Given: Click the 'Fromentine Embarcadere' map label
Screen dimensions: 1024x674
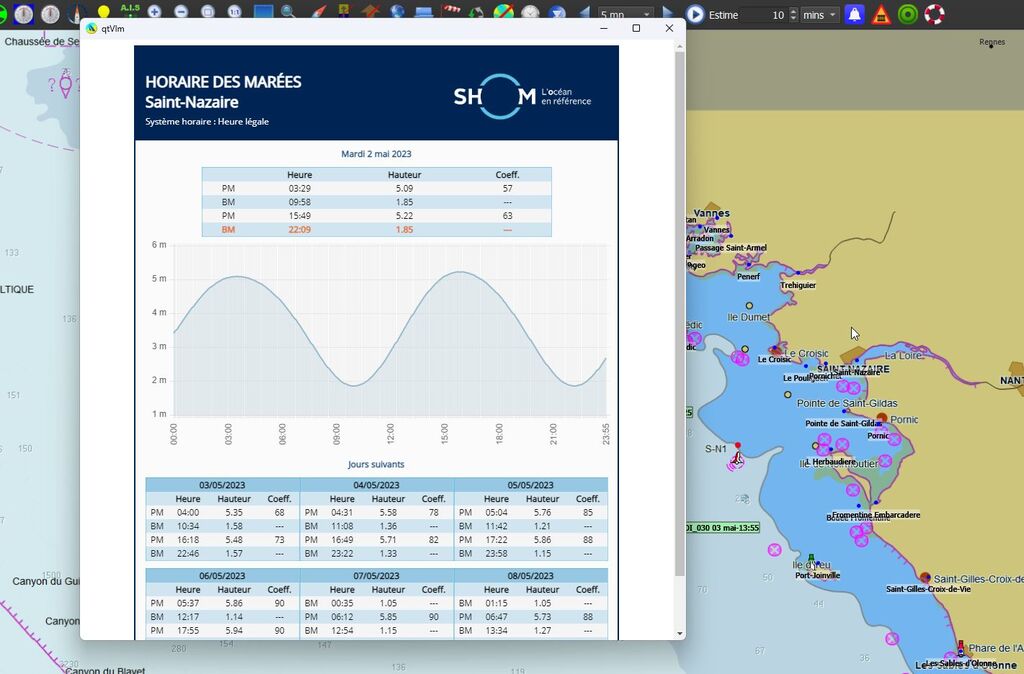Looking at the screenshot, I should click(876, 515).
